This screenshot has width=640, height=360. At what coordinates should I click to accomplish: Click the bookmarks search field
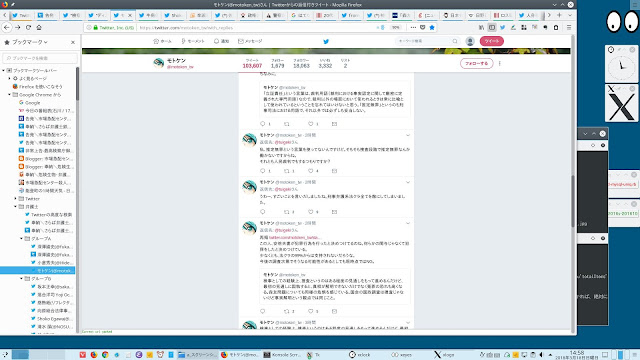[40, 58]
